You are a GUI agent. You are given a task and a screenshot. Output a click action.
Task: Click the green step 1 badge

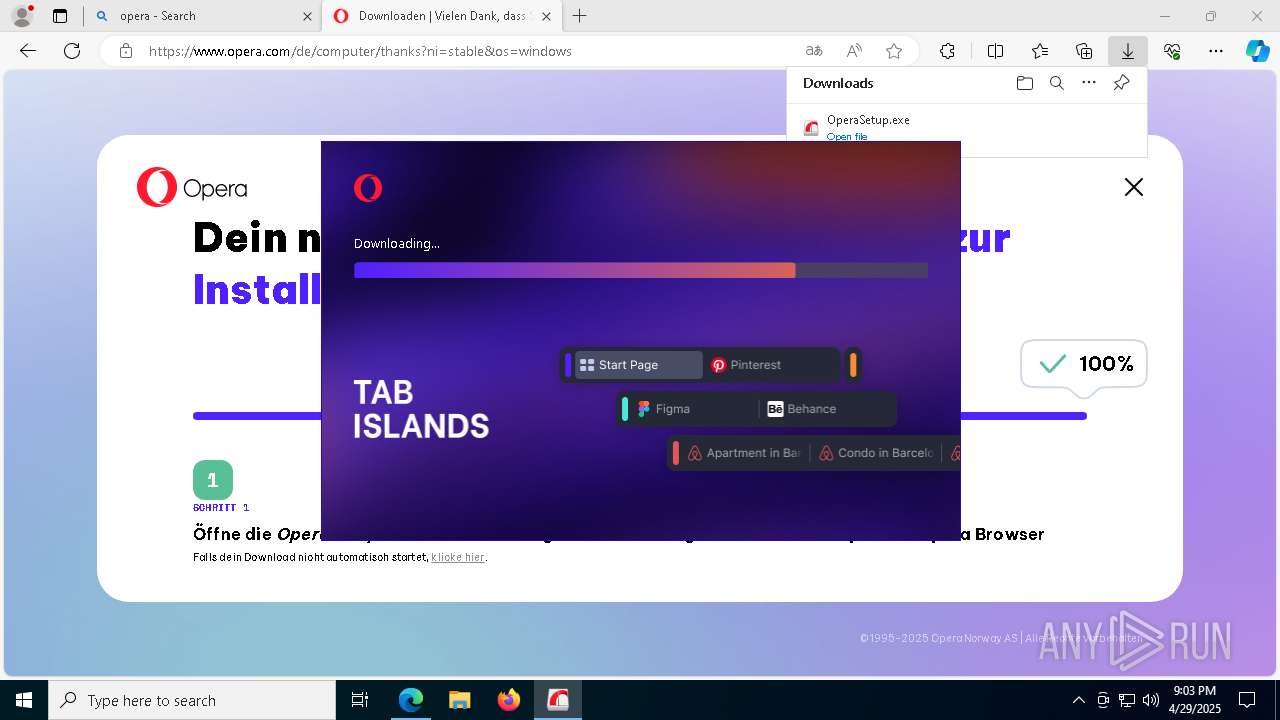click(213, 480)
